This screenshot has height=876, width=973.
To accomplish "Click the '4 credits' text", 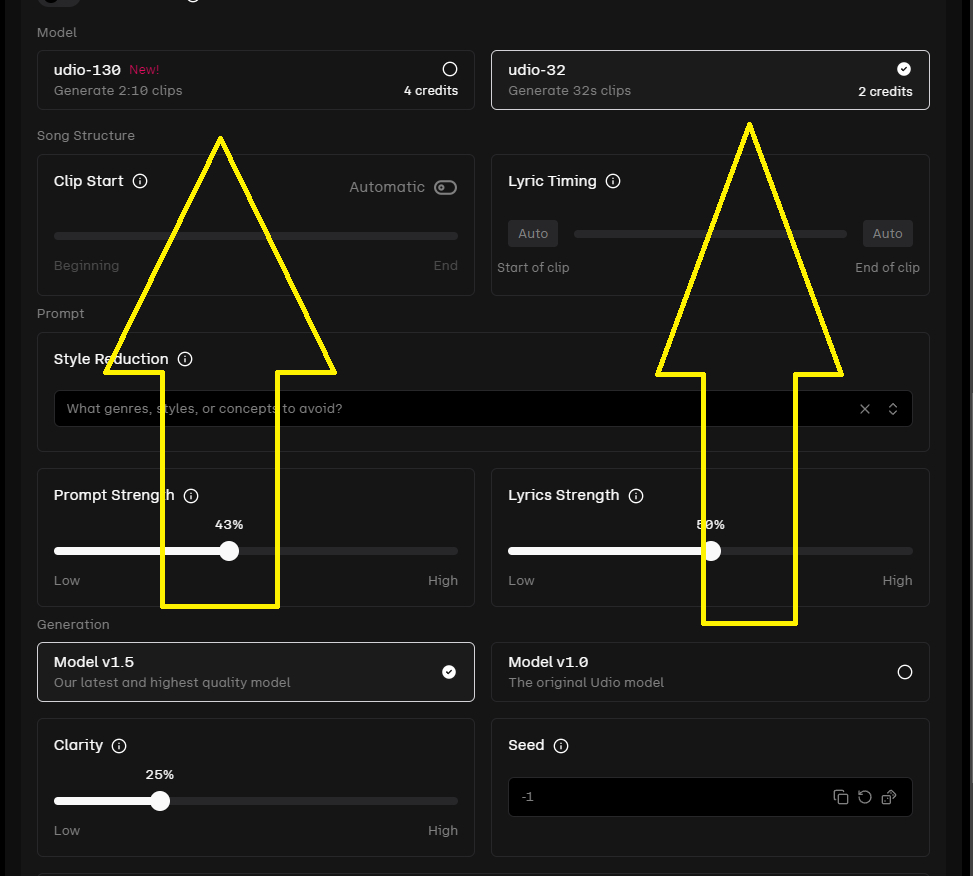I will point(431,91).
